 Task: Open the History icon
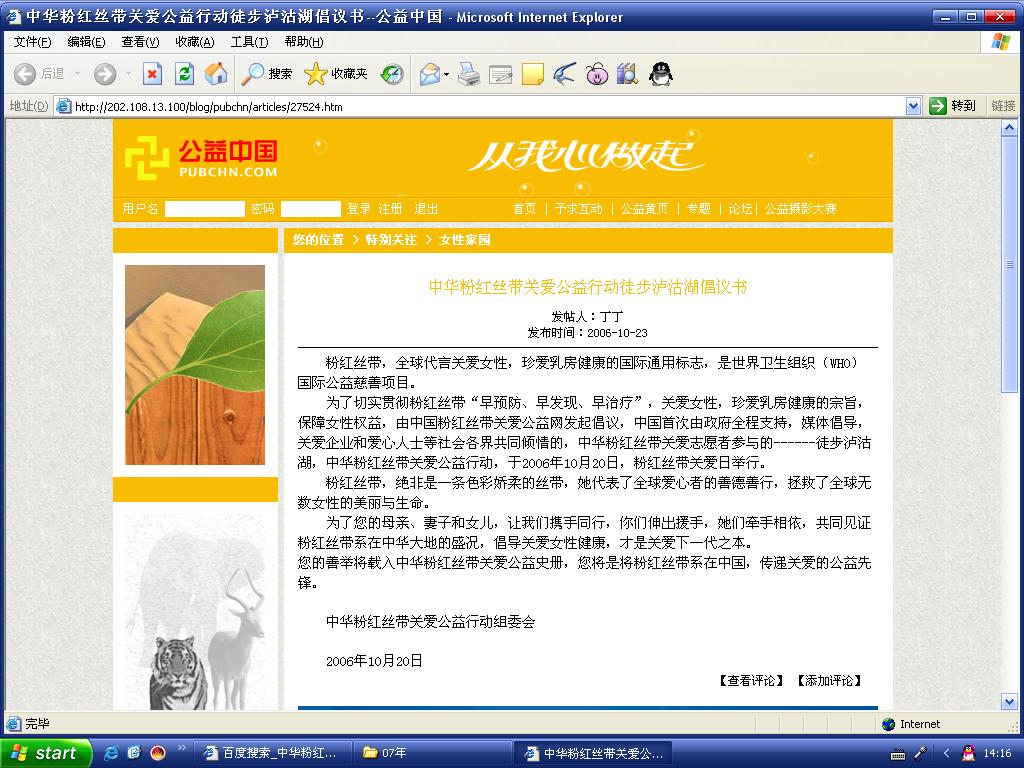392,74
